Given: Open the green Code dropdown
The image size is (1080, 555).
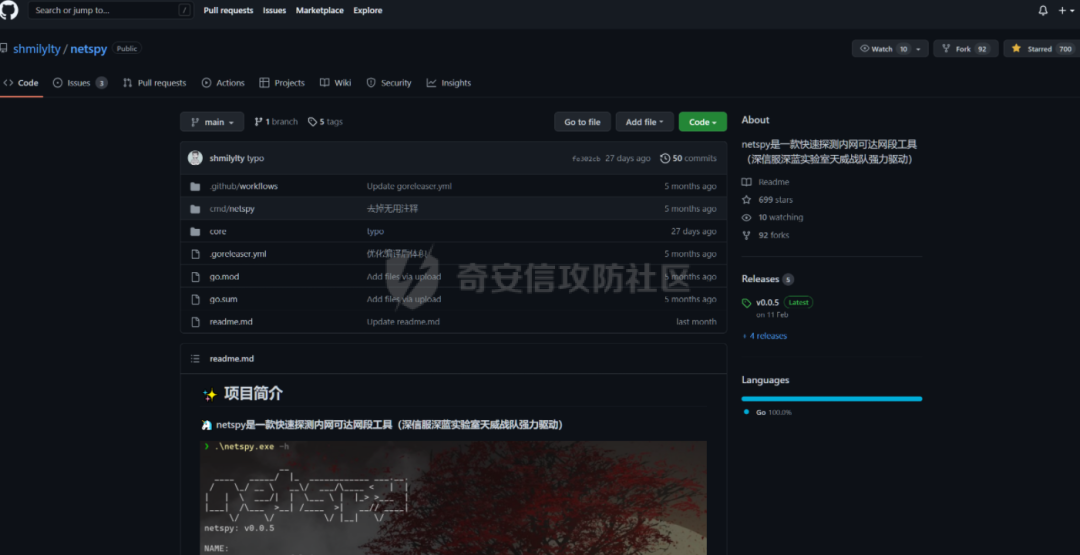Looking at the screenshot, I should [x=703, y=122].
